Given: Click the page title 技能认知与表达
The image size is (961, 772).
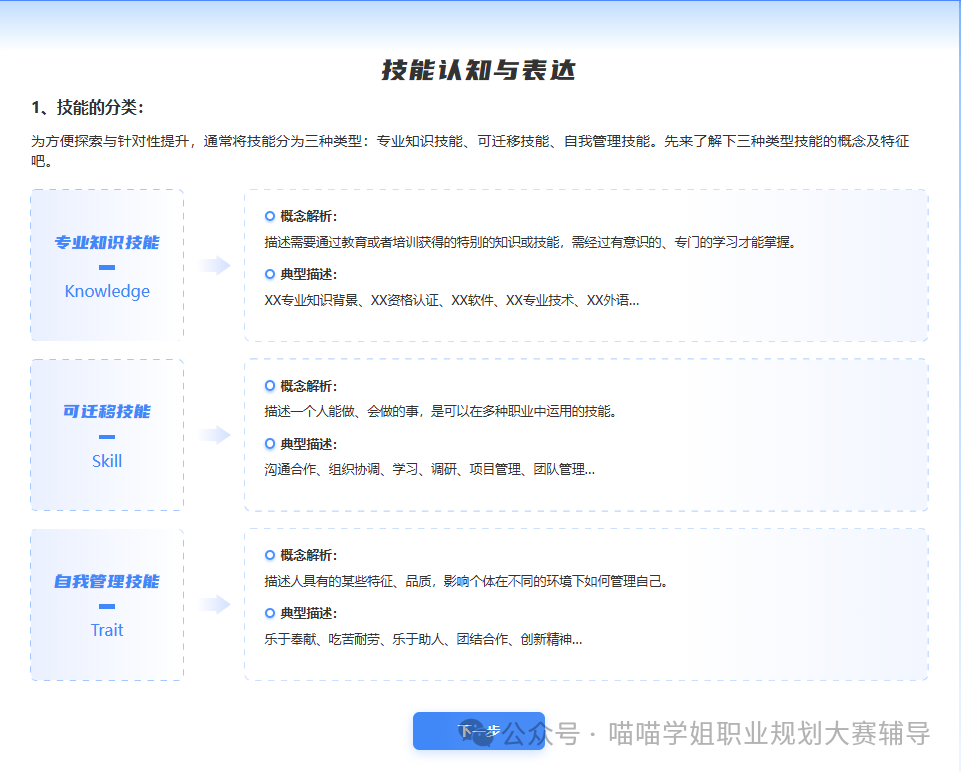Looking at the screenshot, I should click(479, 70).
